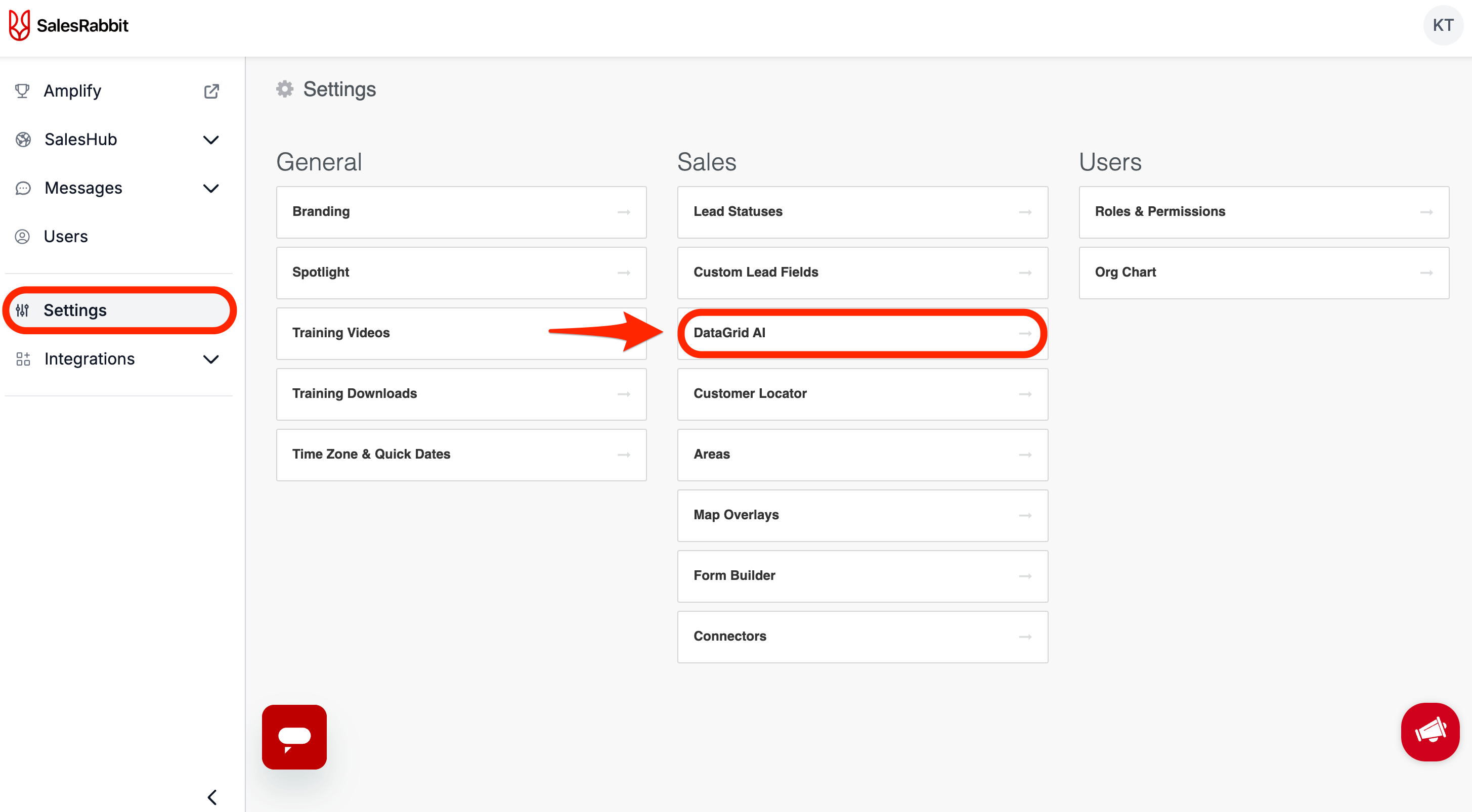Viewport: 1472px width, 812px height.
Task: Click the arrow on Time Zone & Quick Dates
Action: point(624,455)
